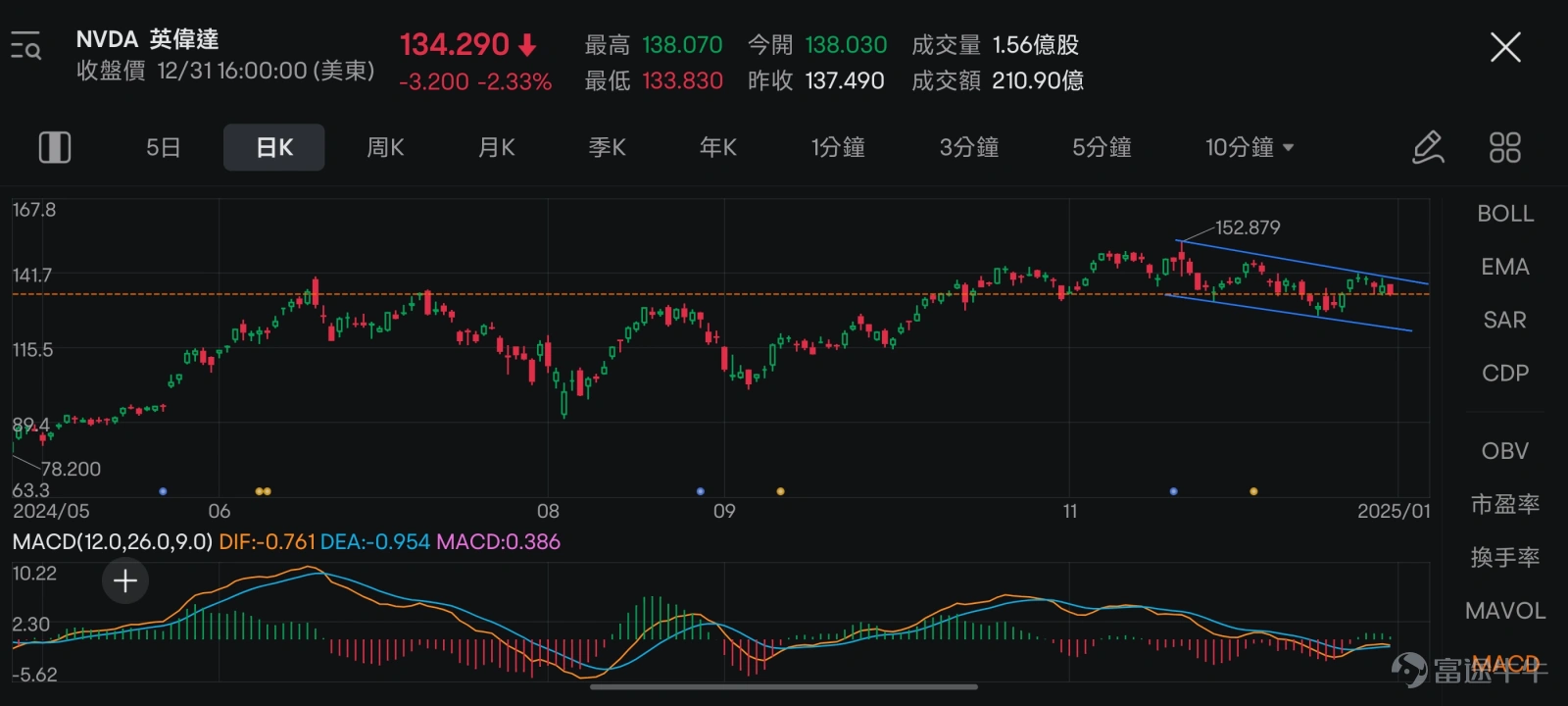Select the 日K timeframe tab
Image resolution: width=1568 pixels, height=706 pixels.
tap(274, 147)
